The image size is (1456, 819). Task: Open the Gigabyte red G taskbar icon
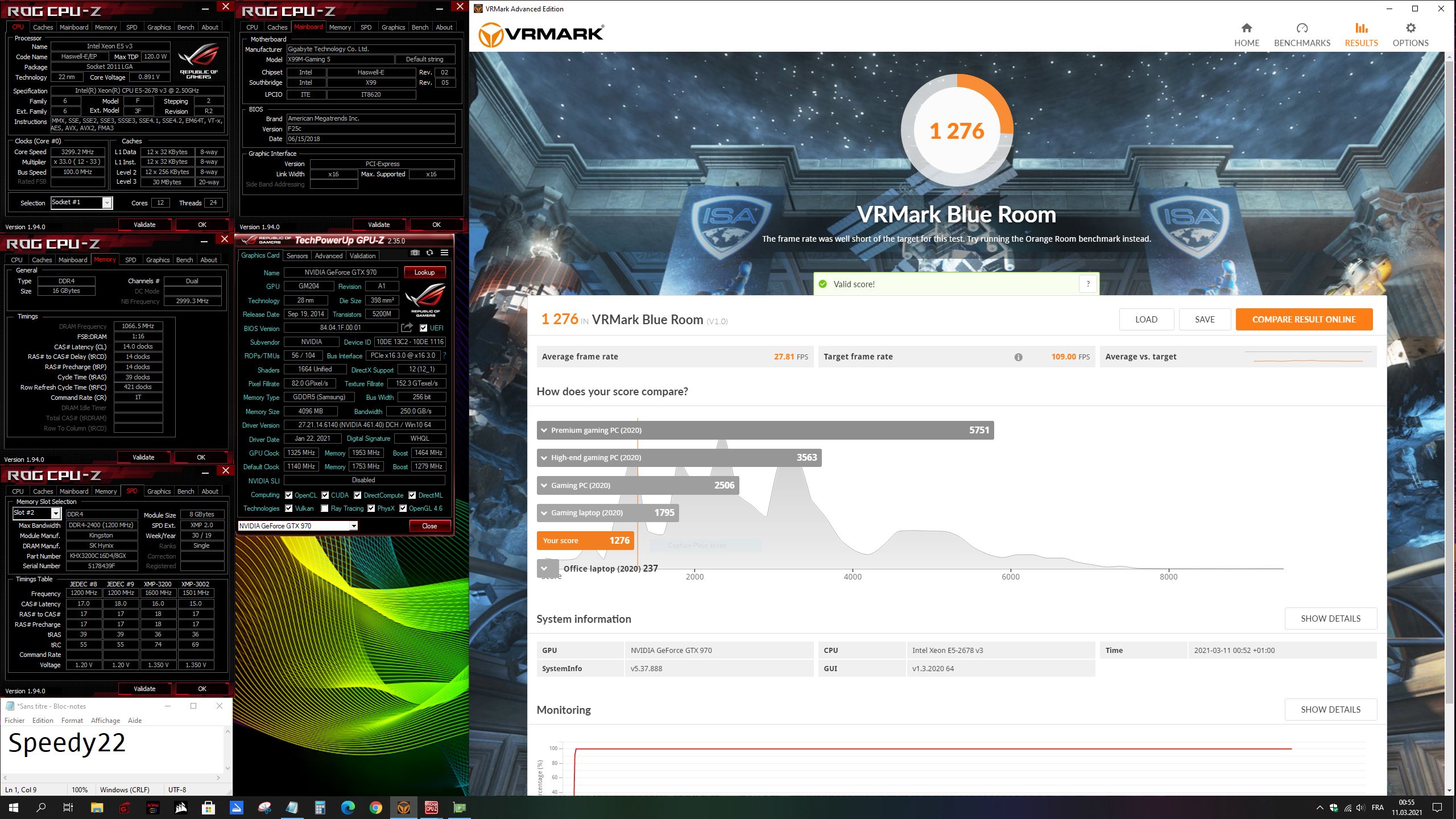[x=125, y=808]
